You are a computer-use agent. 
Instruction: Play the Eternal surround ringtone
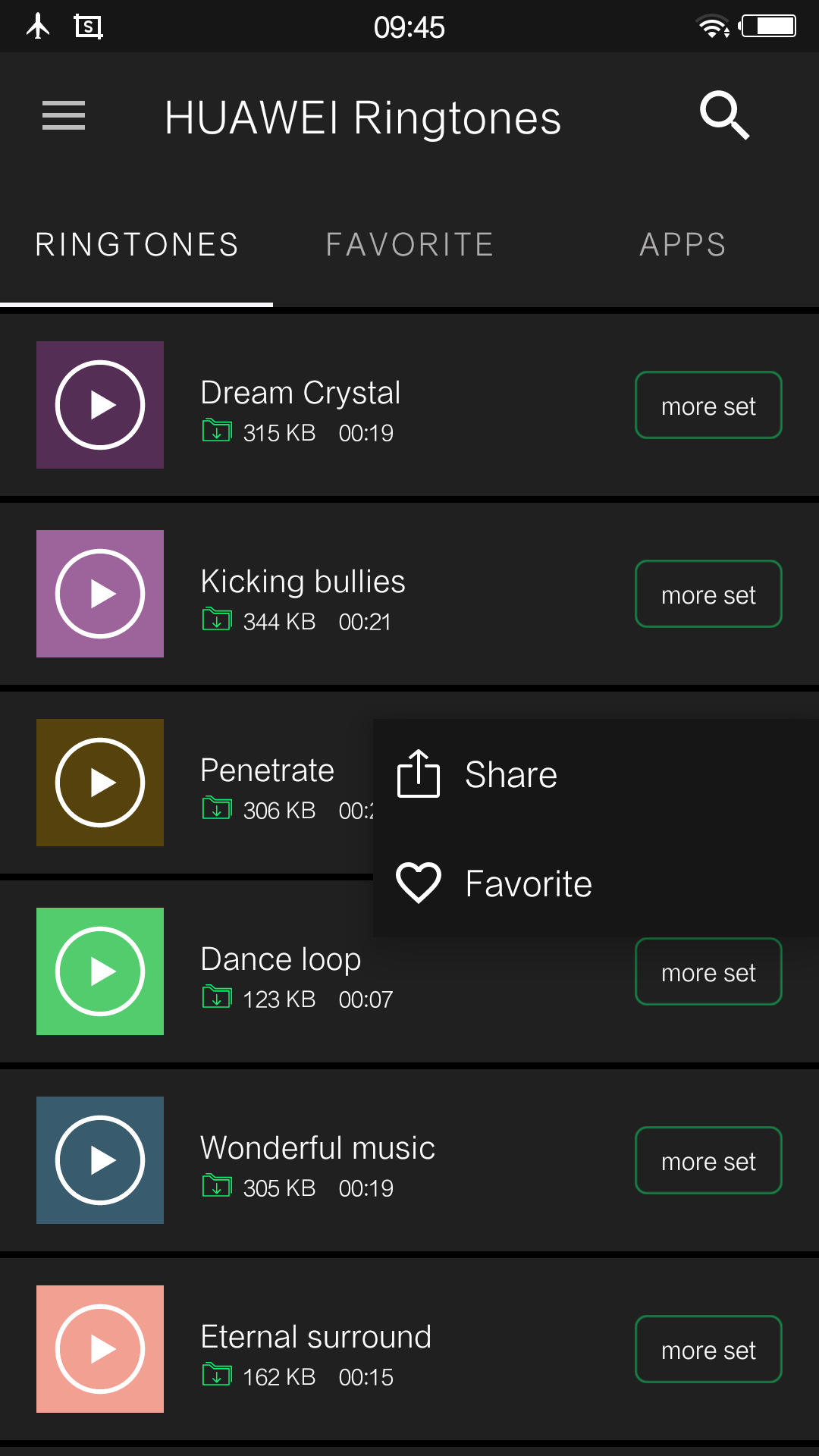(x=100, y=1349)
